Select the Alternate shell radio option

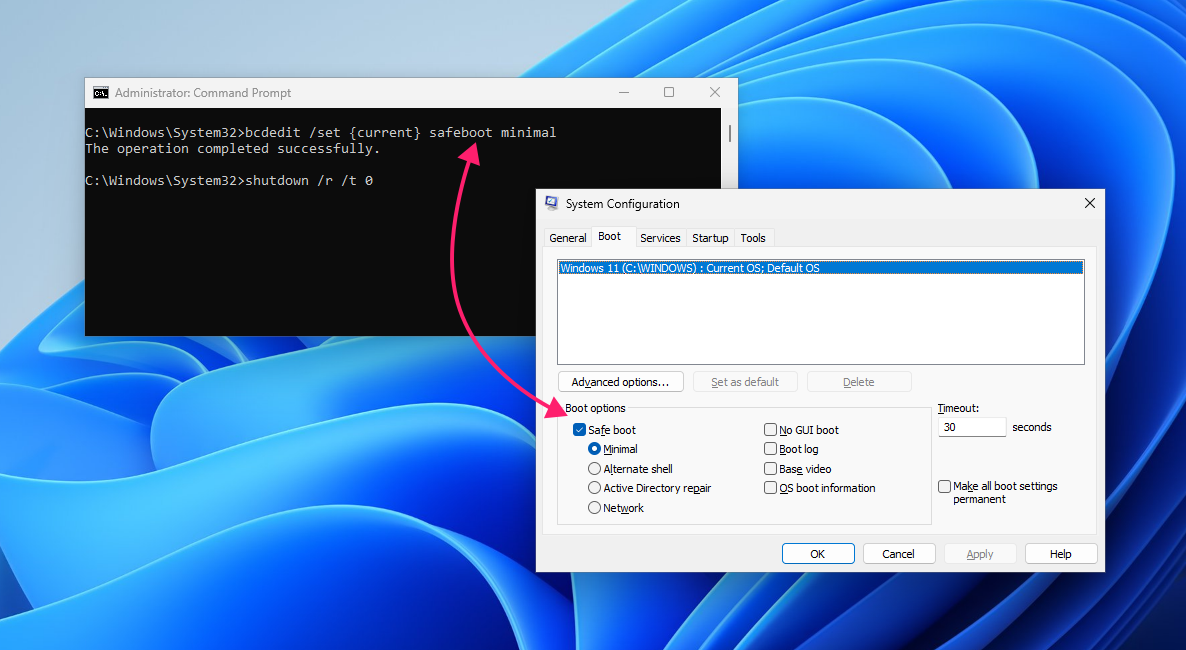pos(595,468)
